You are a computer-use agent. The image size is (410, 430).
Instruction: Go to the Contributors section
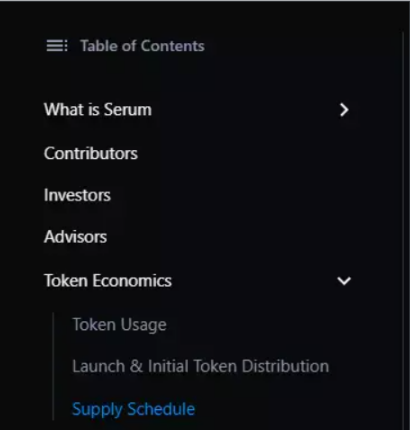point(91,153)
